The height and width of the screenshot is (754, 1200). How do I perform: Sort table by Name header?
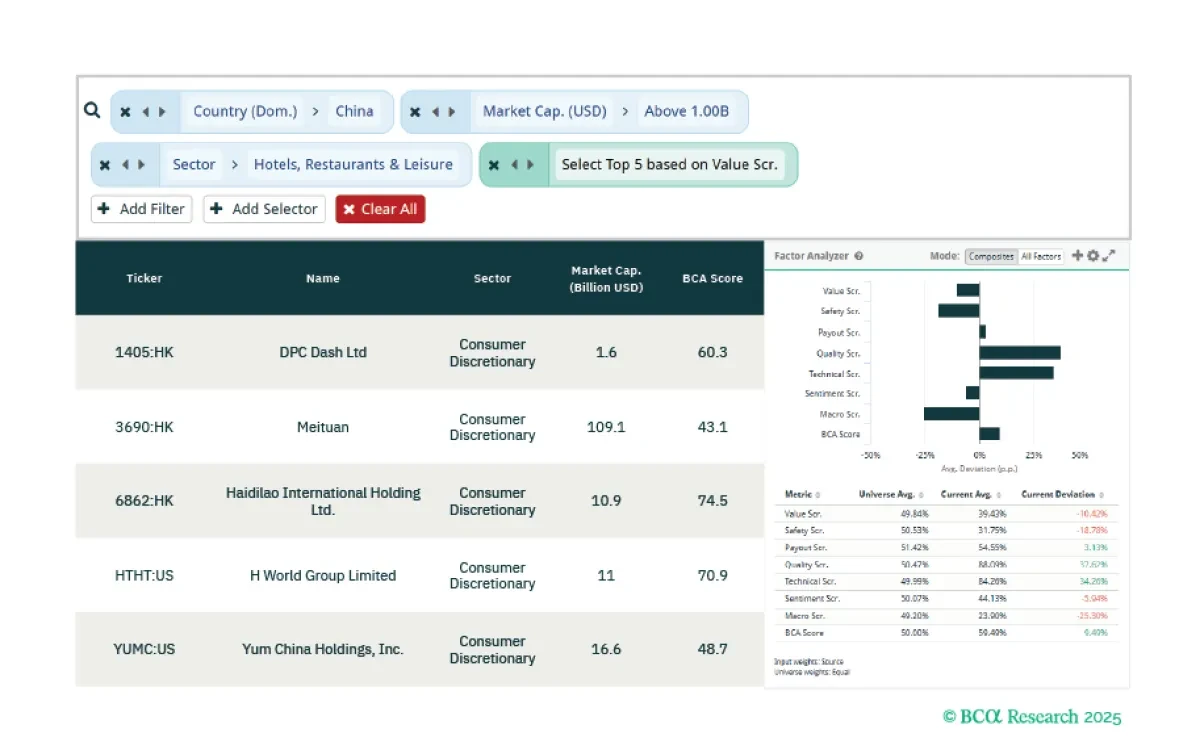(x=323, y=279)
